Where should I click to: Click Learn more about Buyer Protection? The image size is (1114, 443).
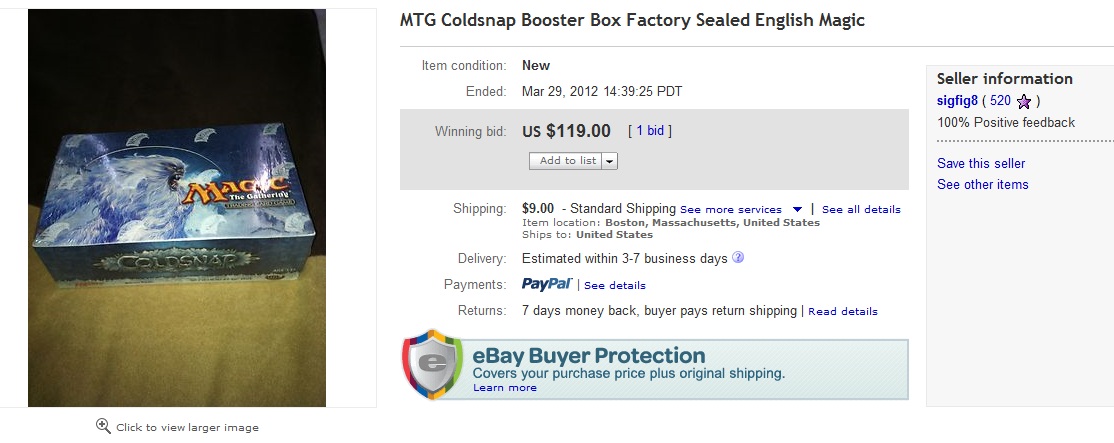coord(504,387)
